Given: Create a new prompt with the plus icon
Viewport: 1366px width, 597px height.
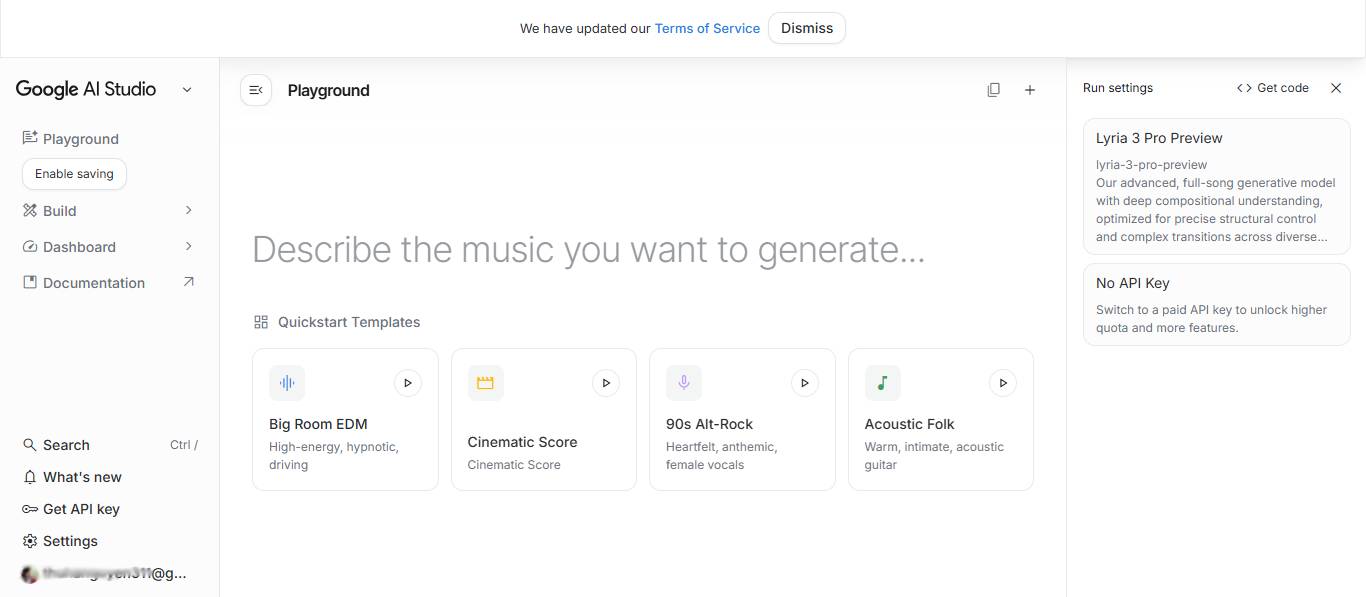Looking at the screenshot, I should click(x=1030, y=89).
